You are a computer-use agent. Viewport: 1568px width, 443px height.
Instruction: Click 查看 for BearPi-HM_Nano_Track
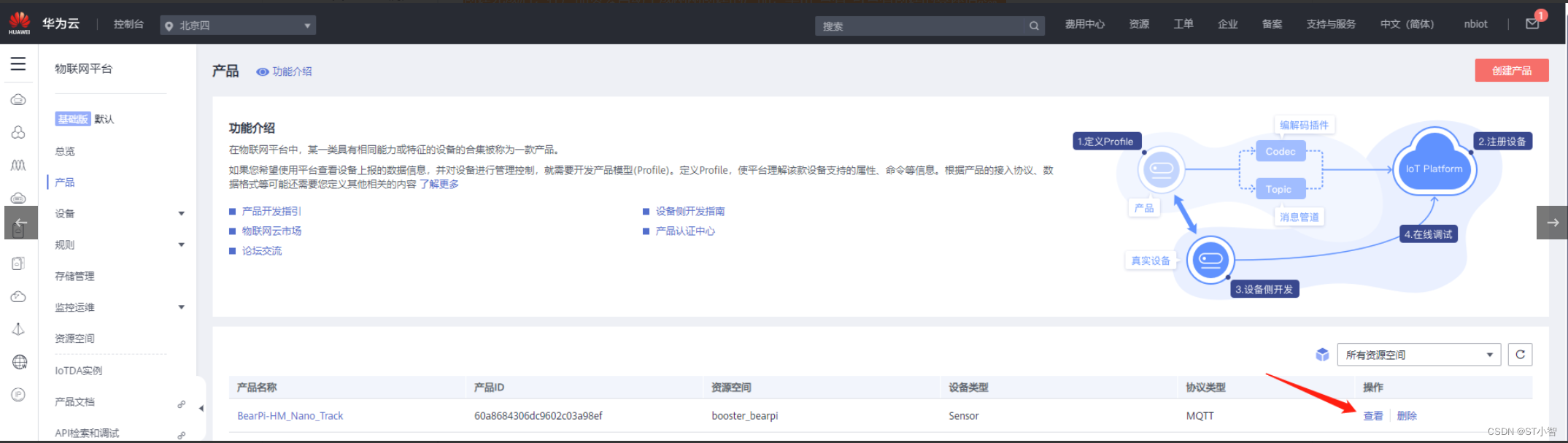(1373, 416)
